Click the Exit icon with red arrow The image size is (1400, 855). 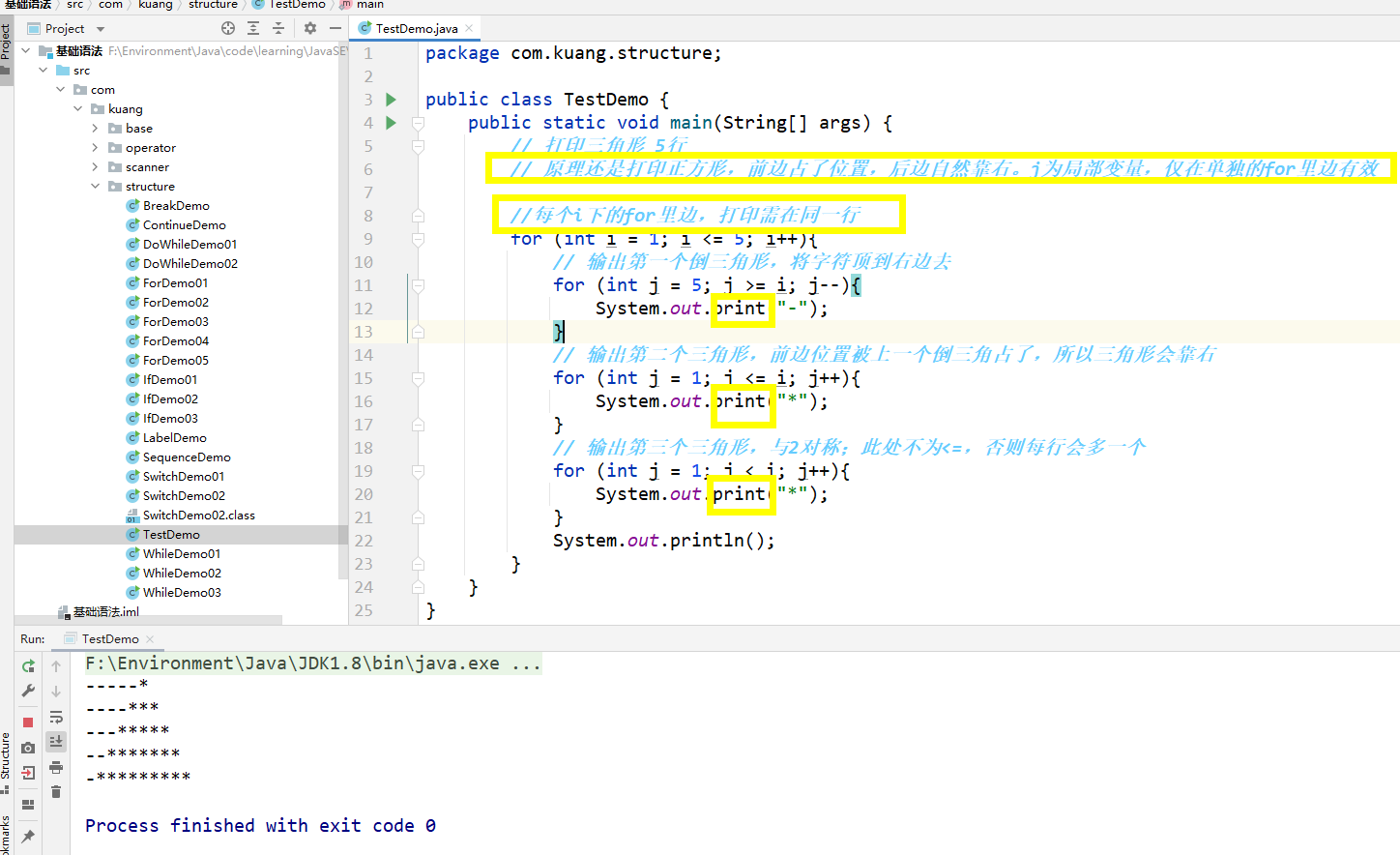pyautogui.click(x=28, y=772)
